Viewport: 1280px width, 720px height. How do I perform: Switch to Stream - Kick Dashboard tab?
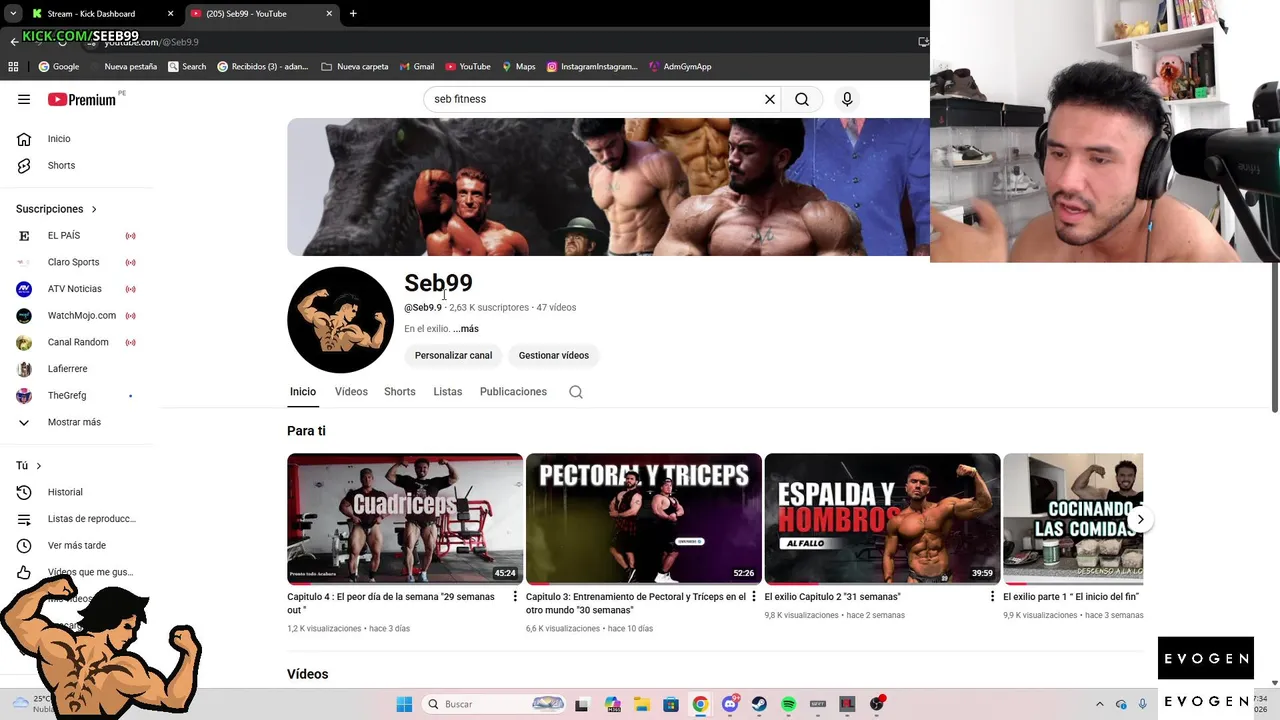104,14
